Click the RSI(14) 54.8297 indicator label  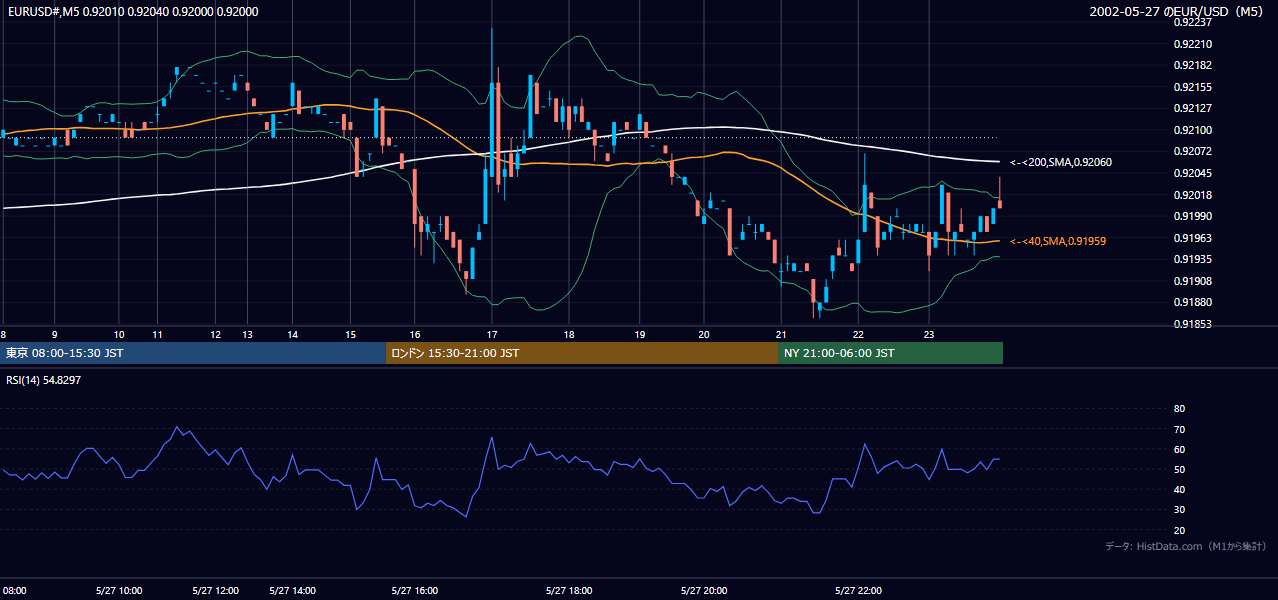pos(44,380)
